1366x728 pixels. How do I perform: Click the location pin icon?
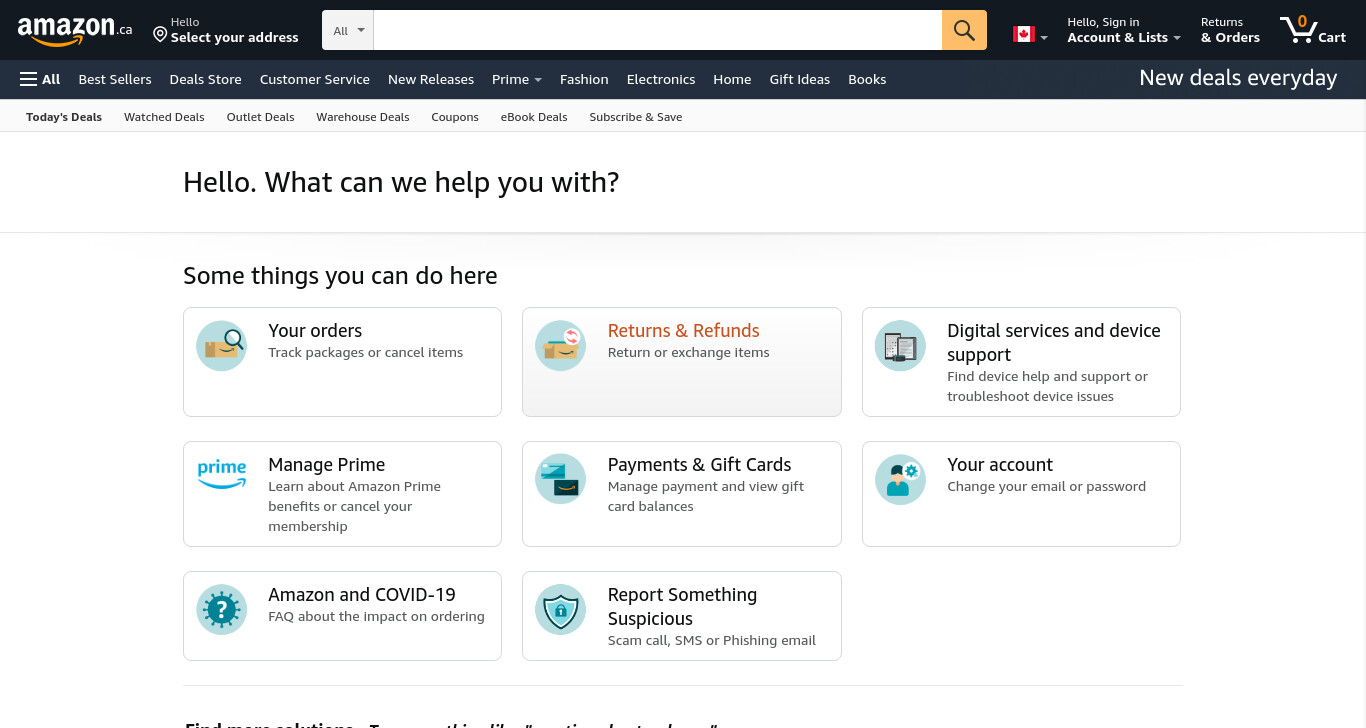tap(160, 35)
